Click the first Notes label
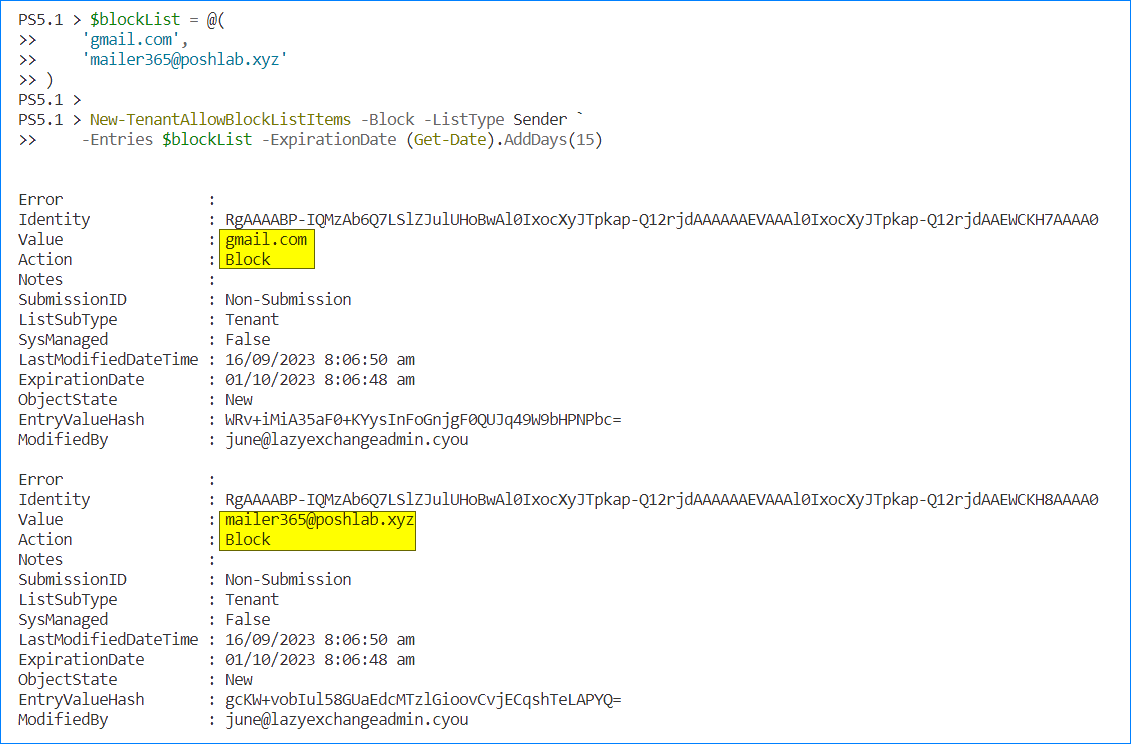 (x=40, y=279)
